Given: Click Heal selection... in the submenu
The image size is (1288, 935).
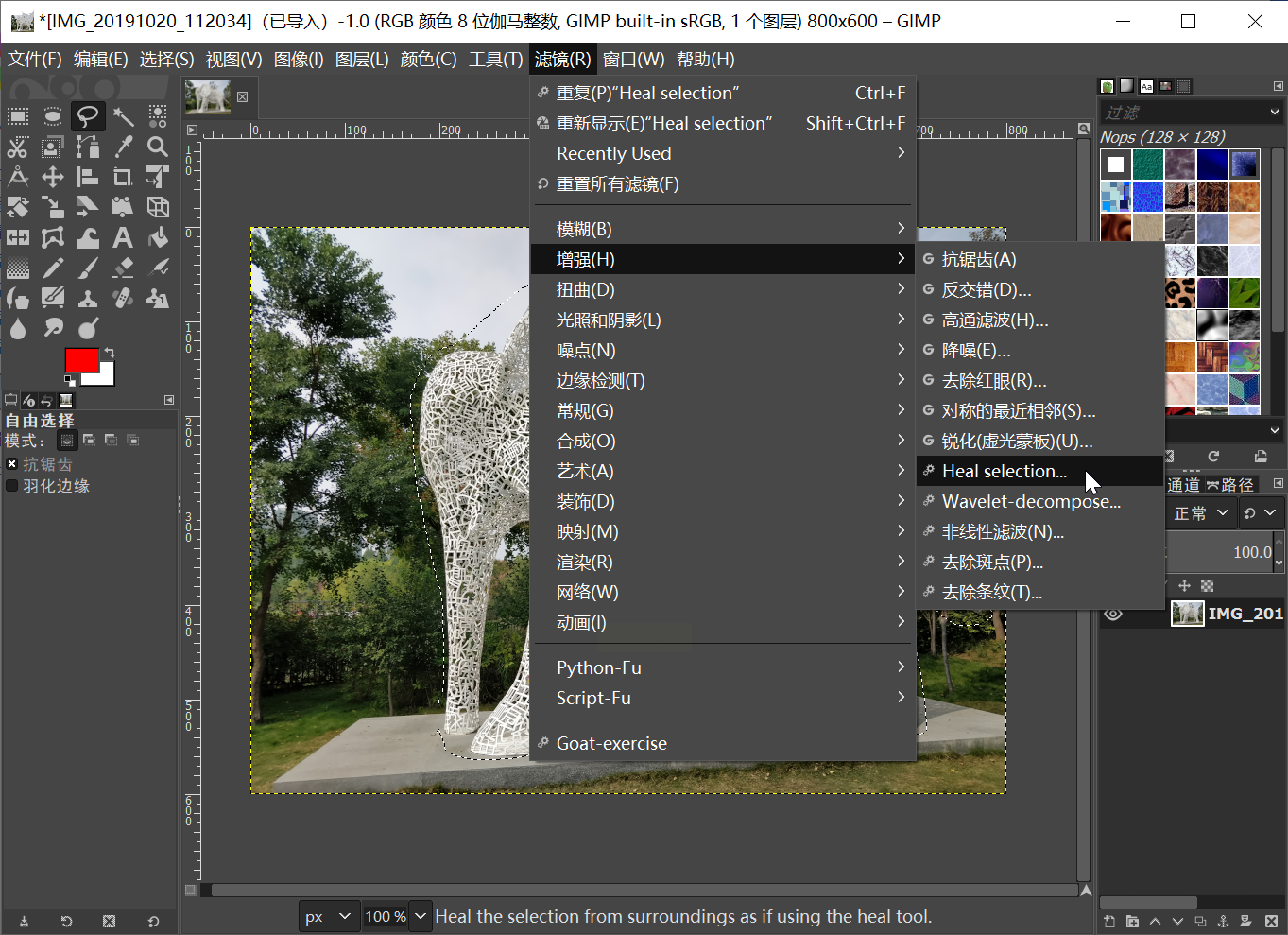Looking at the screenshot, I should [x=1004, y=471].
